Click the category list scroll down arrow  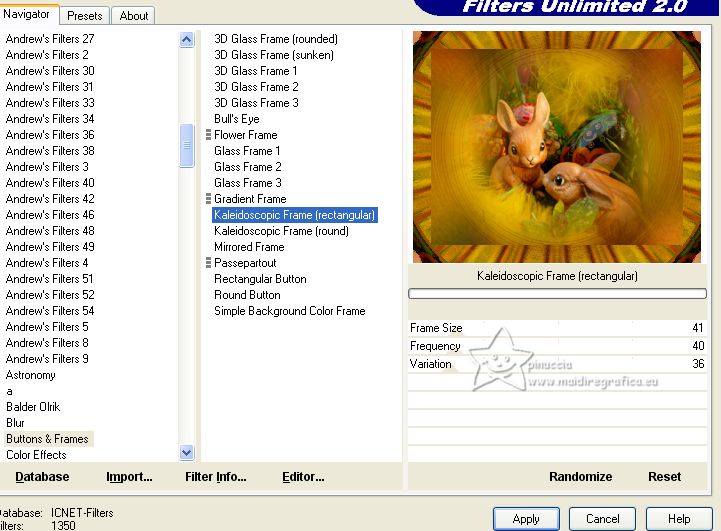(x=187, y=453)
